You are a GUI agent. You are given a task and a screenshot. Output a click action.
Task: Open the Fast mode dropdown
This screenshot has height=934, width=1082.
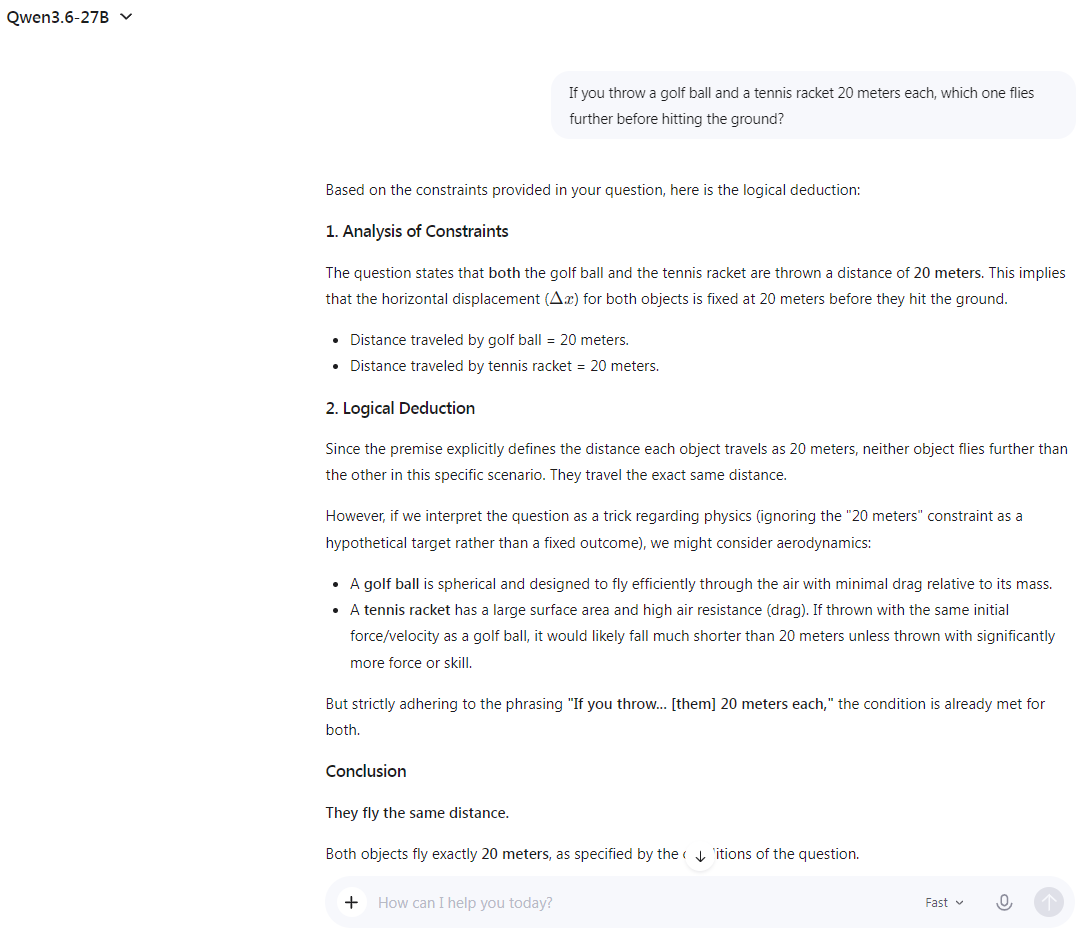[x=944, y=902]
